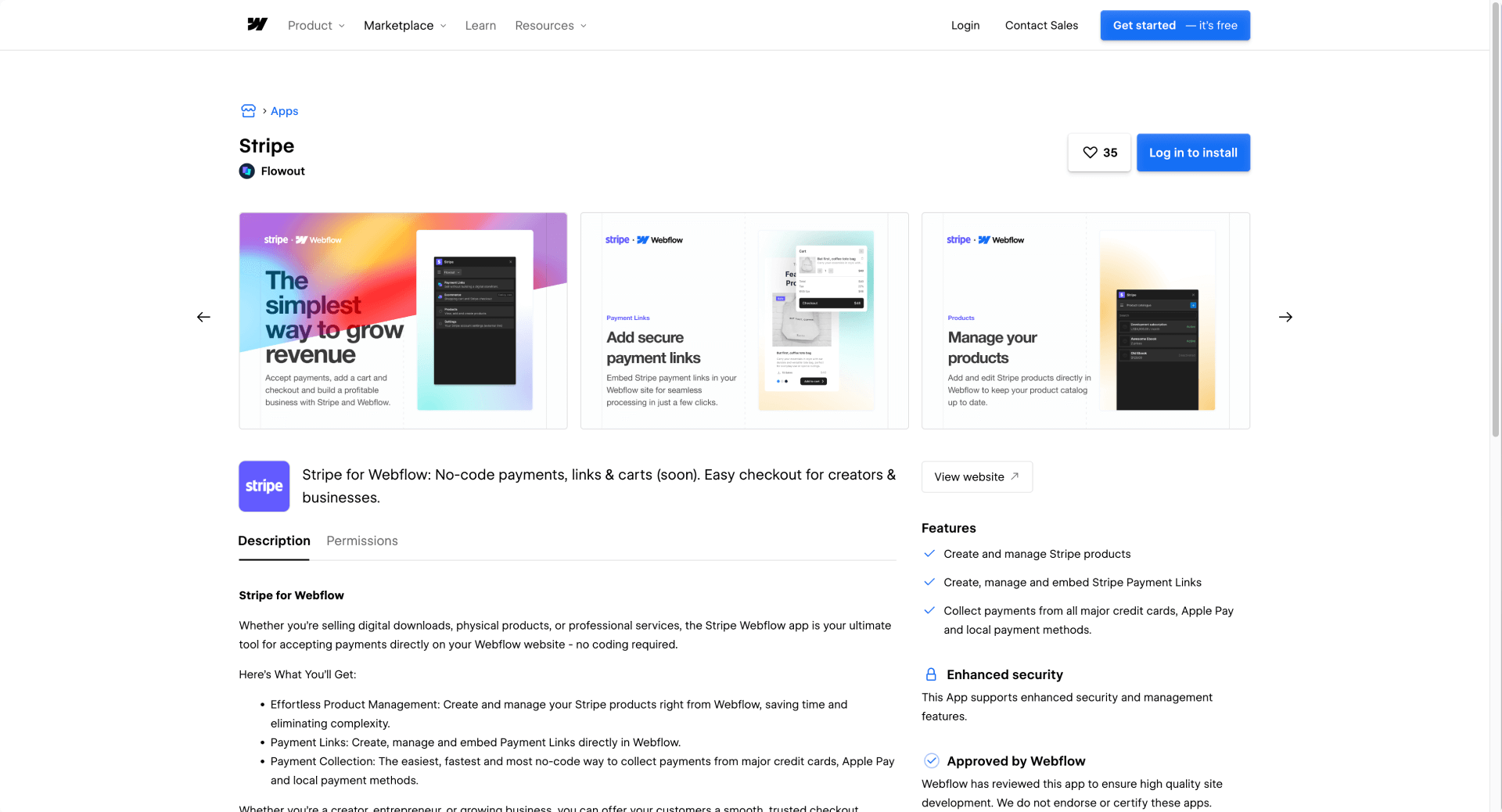Click the approved checkmark badge icon

tap(932, 760)
